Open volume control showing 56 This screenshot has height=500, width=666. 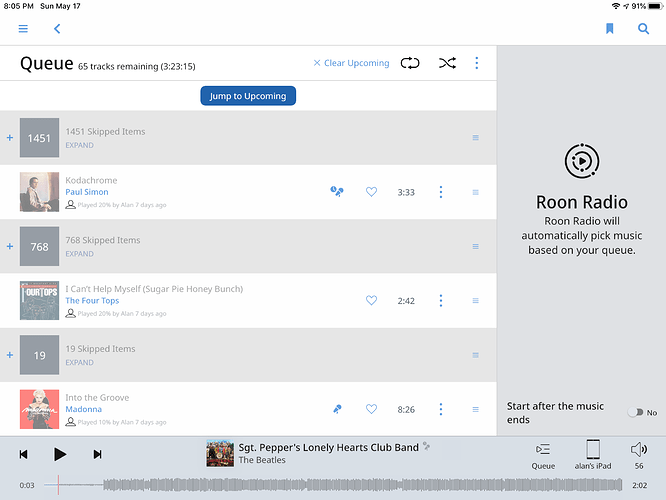coord(639,455)
